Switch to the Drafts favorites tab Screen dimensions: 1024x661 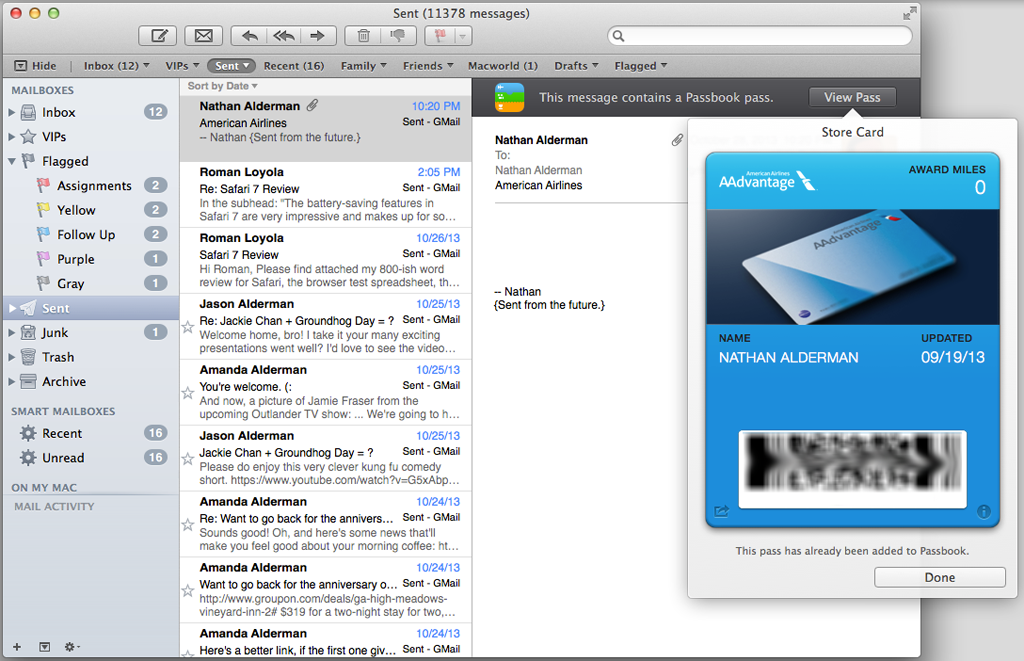[575, 66]
